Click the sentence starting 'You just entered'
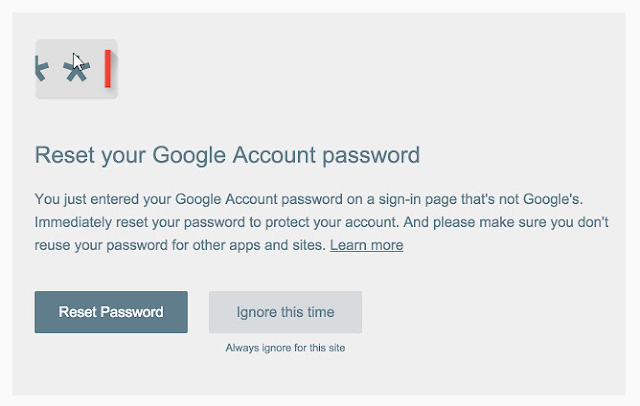This screenshot has height=406, width=640. pos(200,199)
